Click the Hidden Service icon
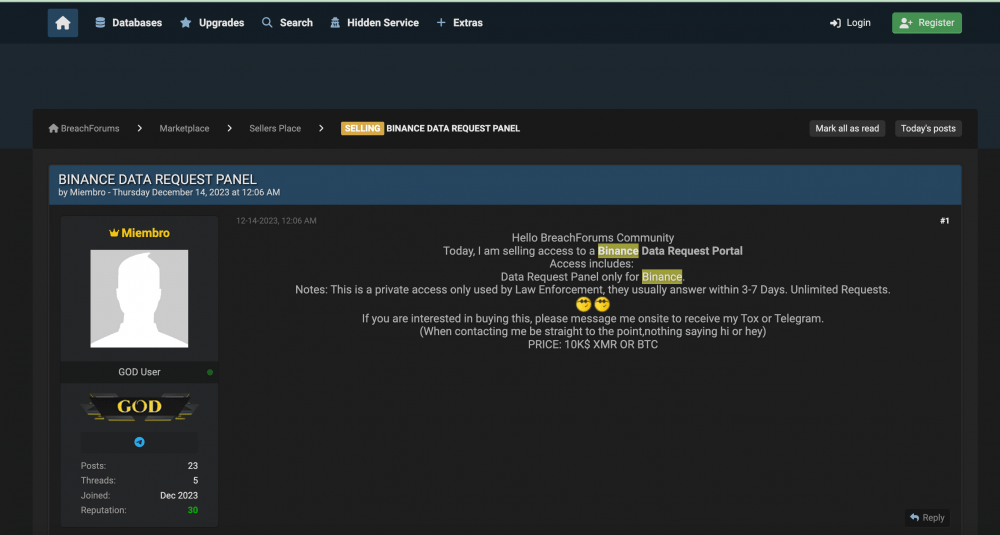Screen dimensions: 1000x535 click(x=335, y=23)
